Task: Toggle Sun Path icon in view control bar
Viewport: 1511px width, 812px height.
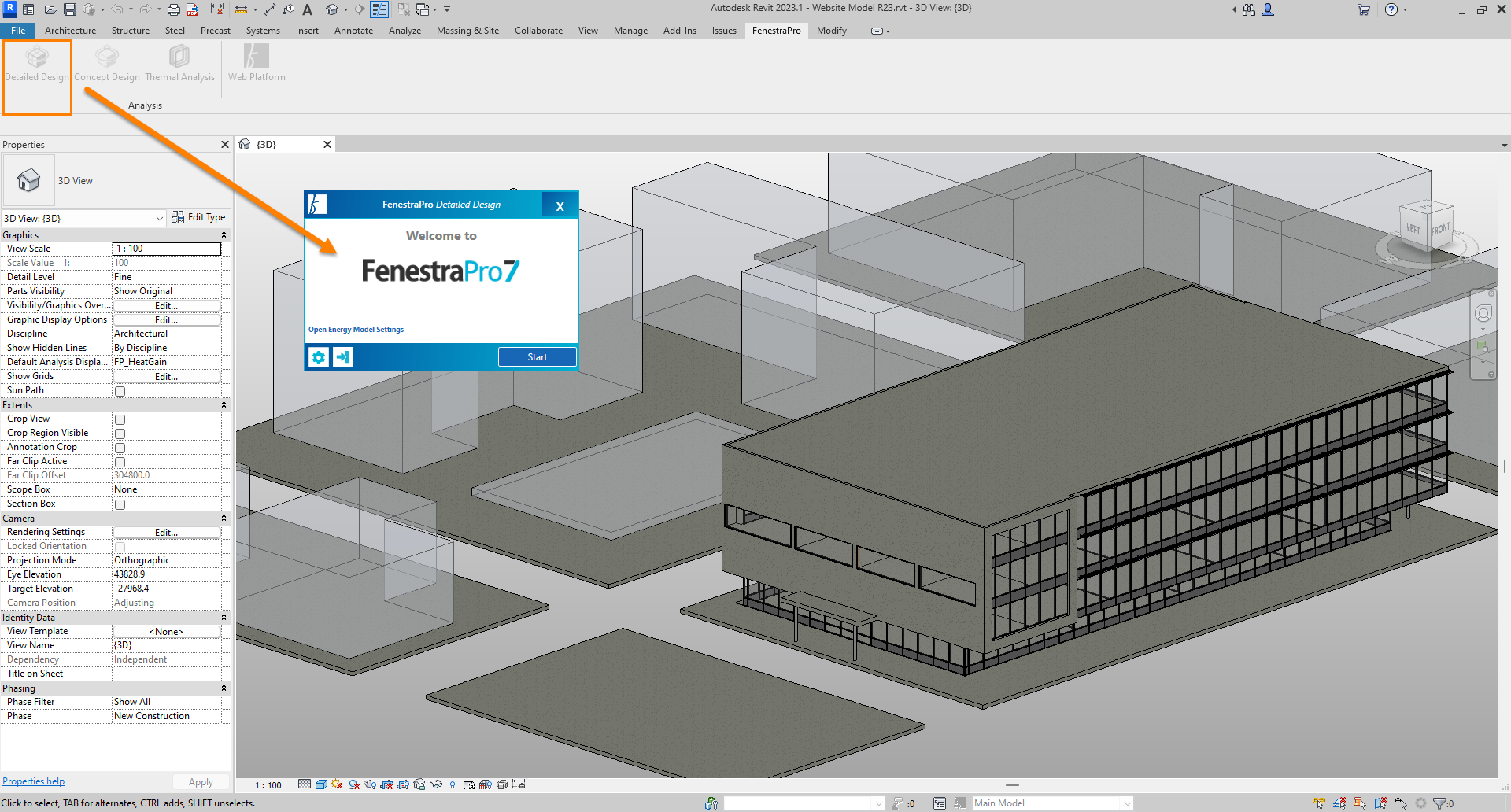Action: coord(337,784)
